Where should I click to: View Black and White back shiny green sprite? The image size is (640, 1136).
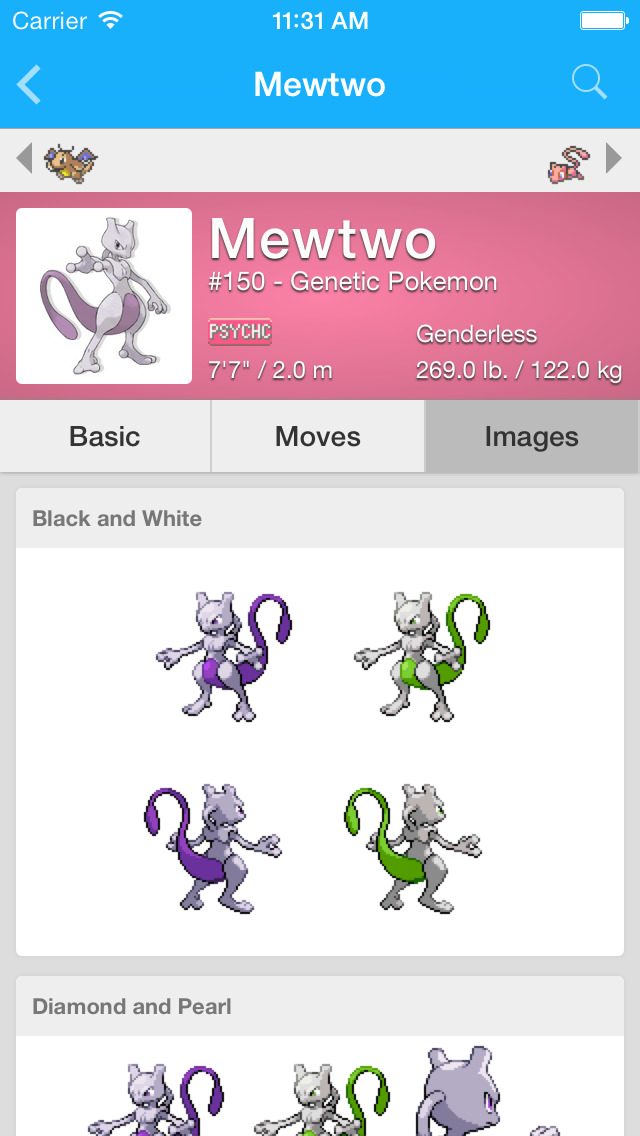click(x=412, y=848)
